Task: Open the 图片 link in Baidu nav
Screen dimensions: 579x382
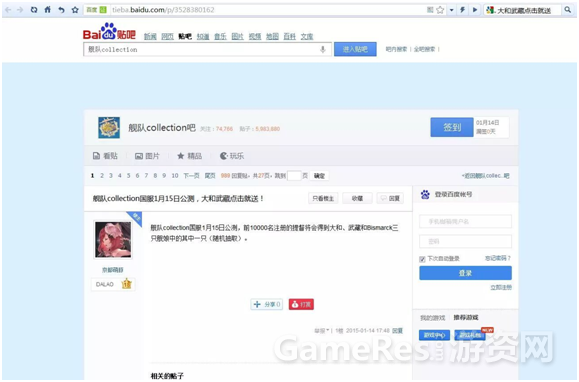Action: pyautogui.click(x=237, y=36)
